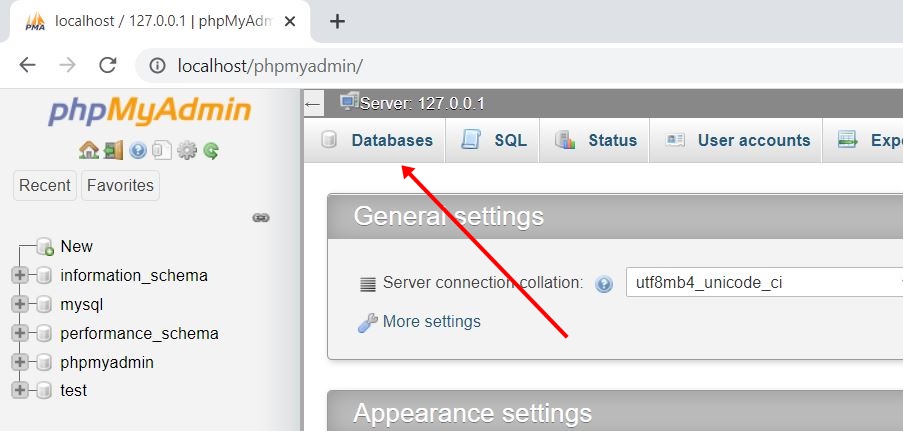The width and height of the screenshot is (903, 431).
Task: Open a new browser tab
Action: point(337,22)
